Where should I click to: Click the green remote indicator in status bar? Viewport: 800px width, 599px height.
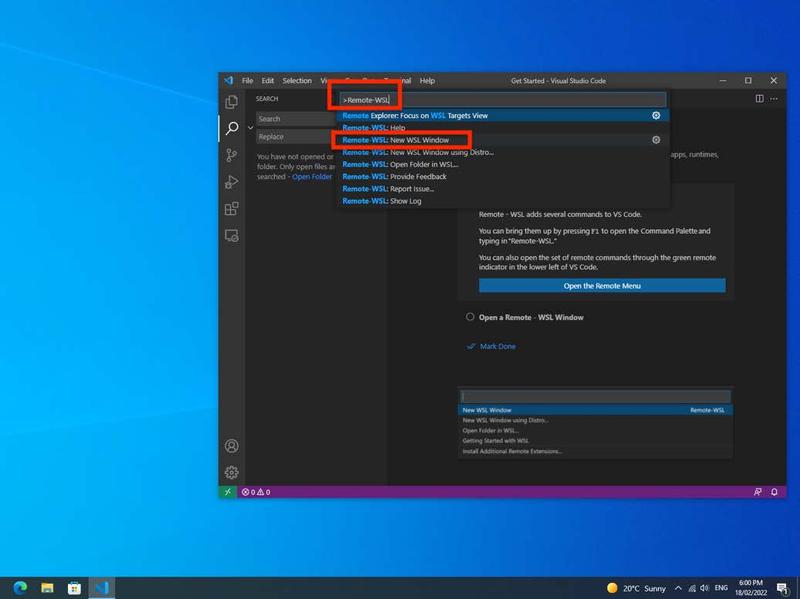click(x=228, y=492)
